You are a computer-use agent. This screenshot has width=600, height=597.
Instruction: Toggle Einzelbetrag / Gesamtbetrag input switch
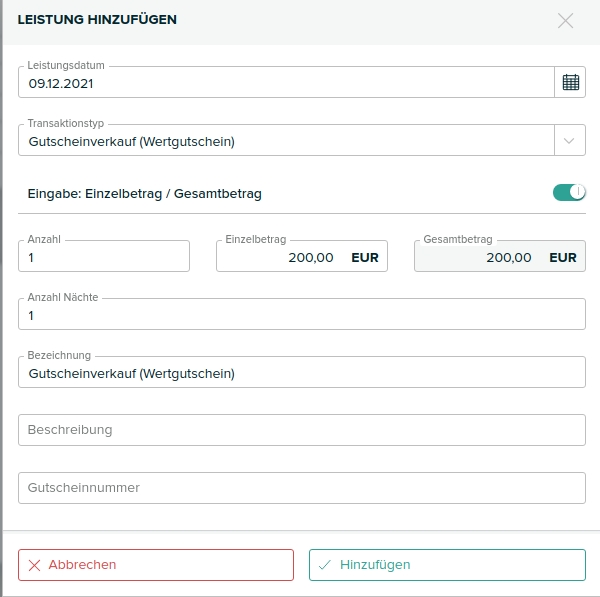point(569,193)
